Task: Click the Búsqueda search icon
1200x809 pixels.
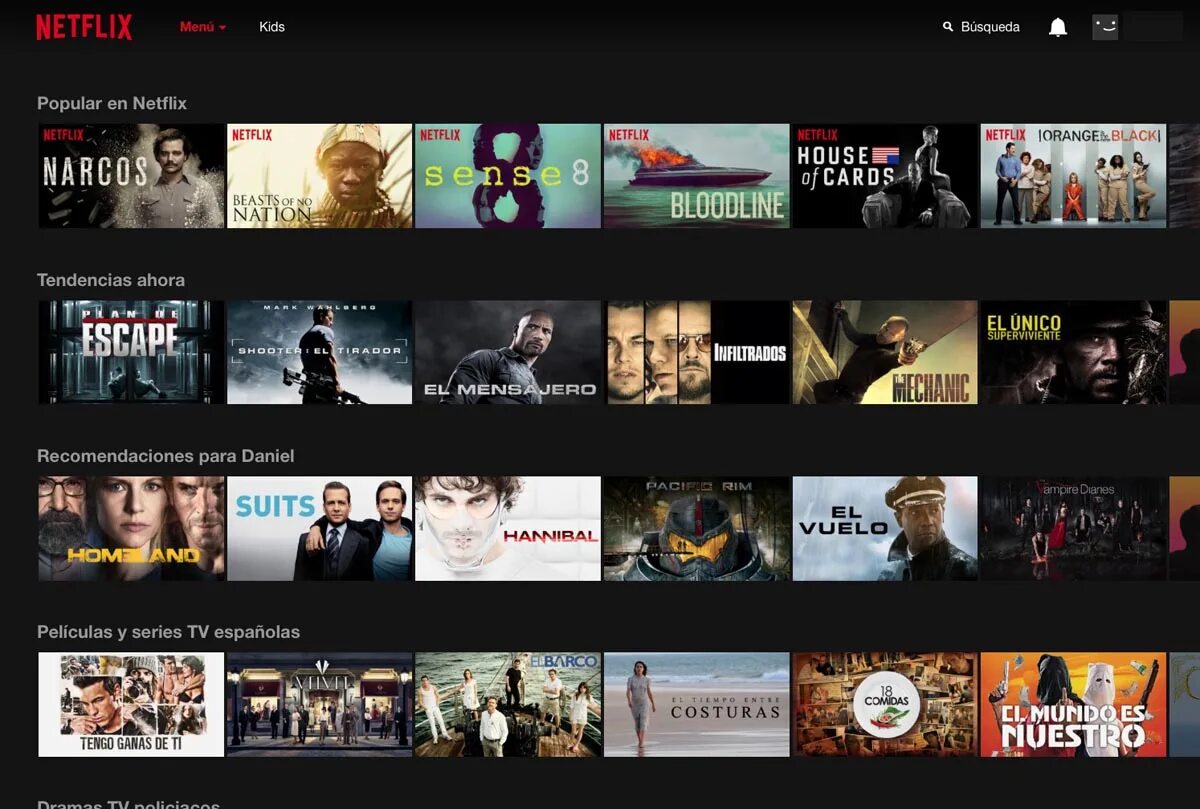Action: (x=948, y=27)
